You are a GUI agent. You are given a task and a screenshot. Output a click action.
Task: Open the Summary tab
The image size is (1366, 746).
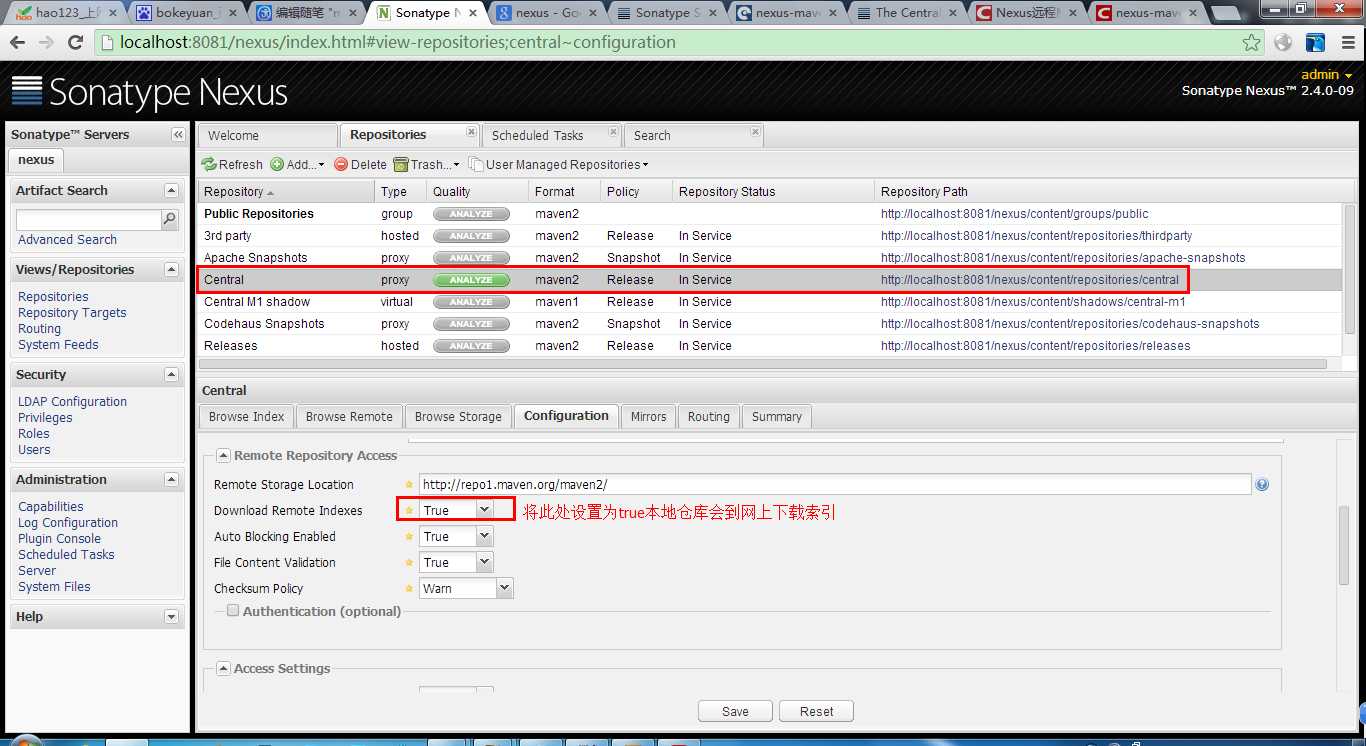[777, 416]
